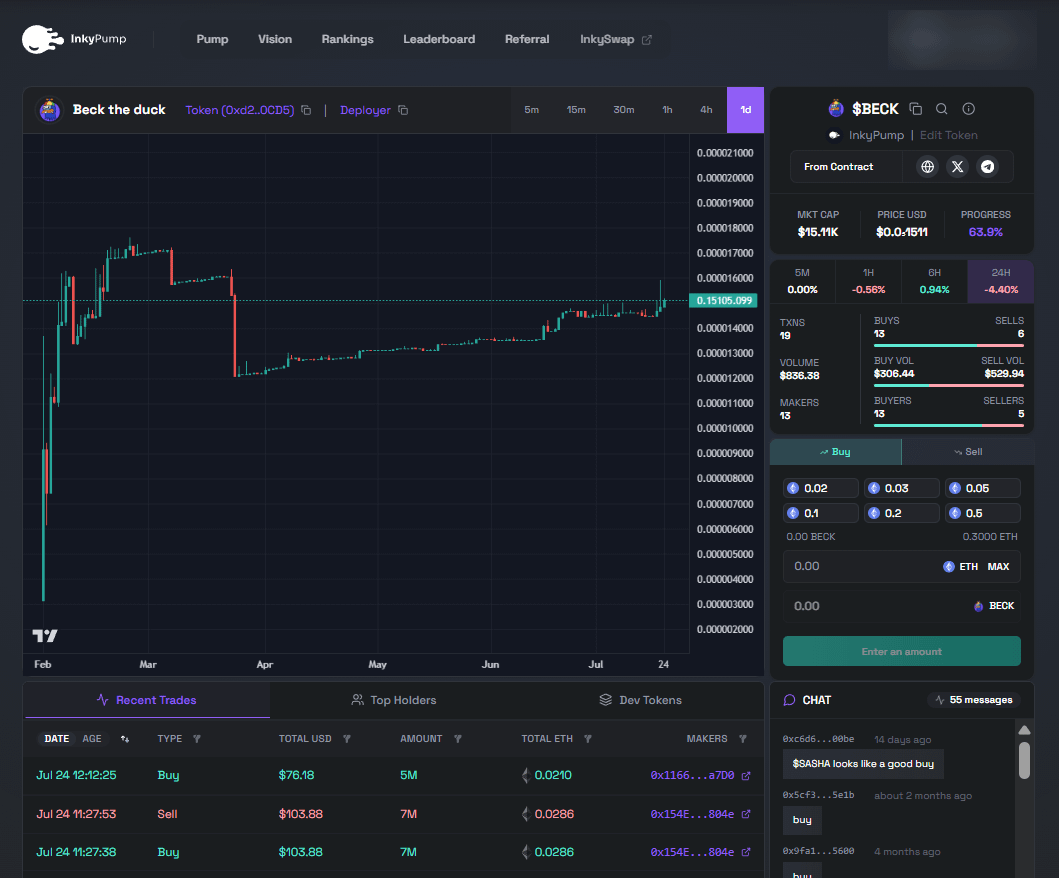The image size is (1059, 878).
Task: Copy the Deployer address icon
Action: (403, 110)
